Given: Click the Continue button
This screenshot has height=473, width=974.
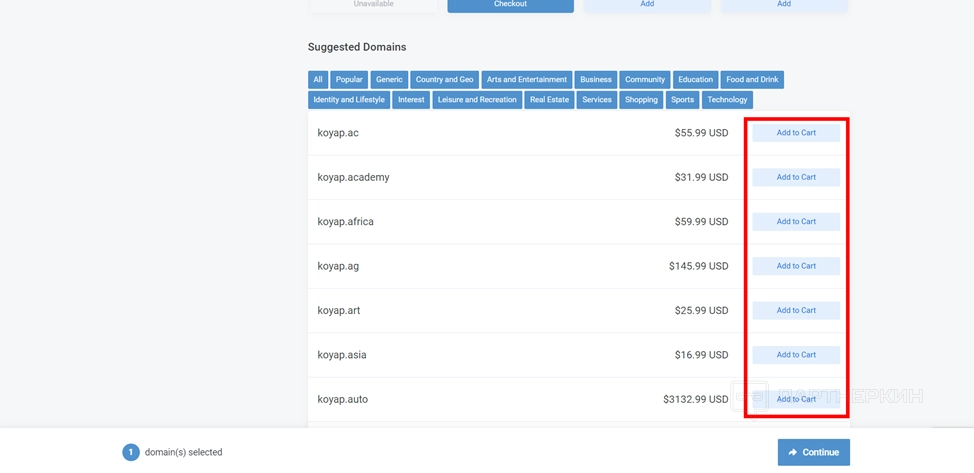Looking at the screenshot, I should (x=814, y=452).
